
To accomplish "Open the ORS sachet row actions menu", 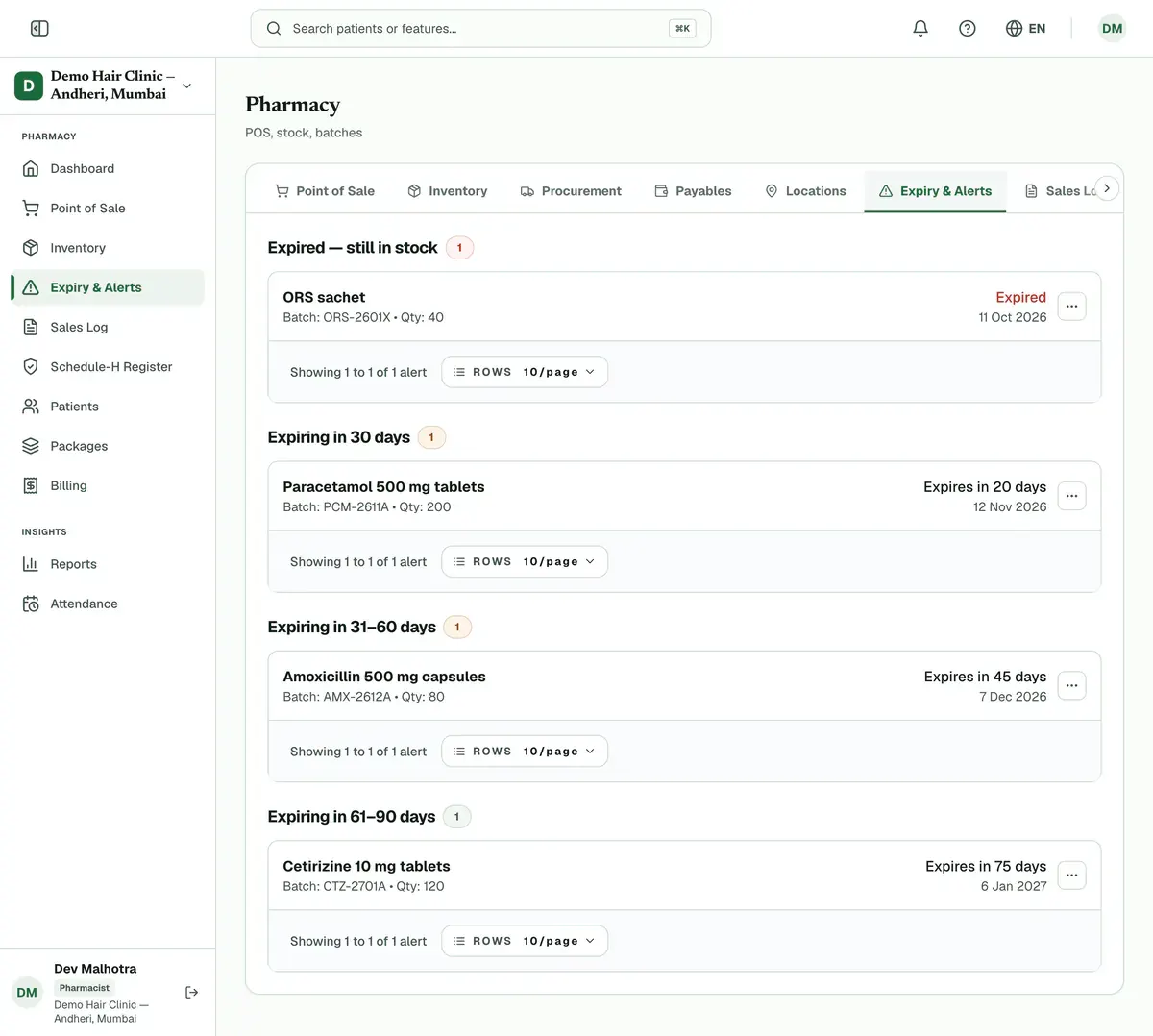I will 1072,307.
